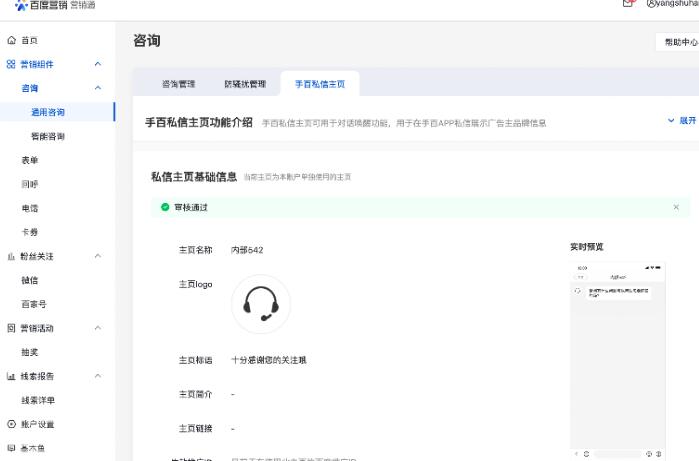Click the 基木鱼 sidebar icon

coord(11,448)
